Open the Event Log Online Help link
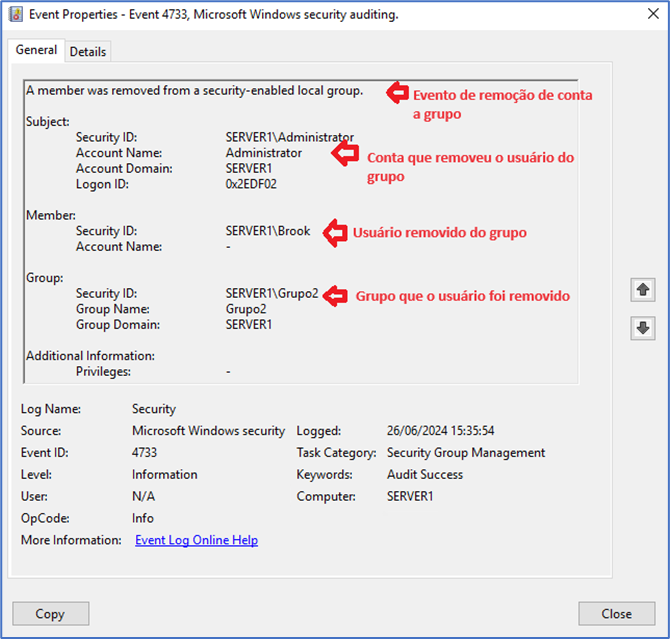This screenshot has width=670, height=639. click(x=196, y=540)
